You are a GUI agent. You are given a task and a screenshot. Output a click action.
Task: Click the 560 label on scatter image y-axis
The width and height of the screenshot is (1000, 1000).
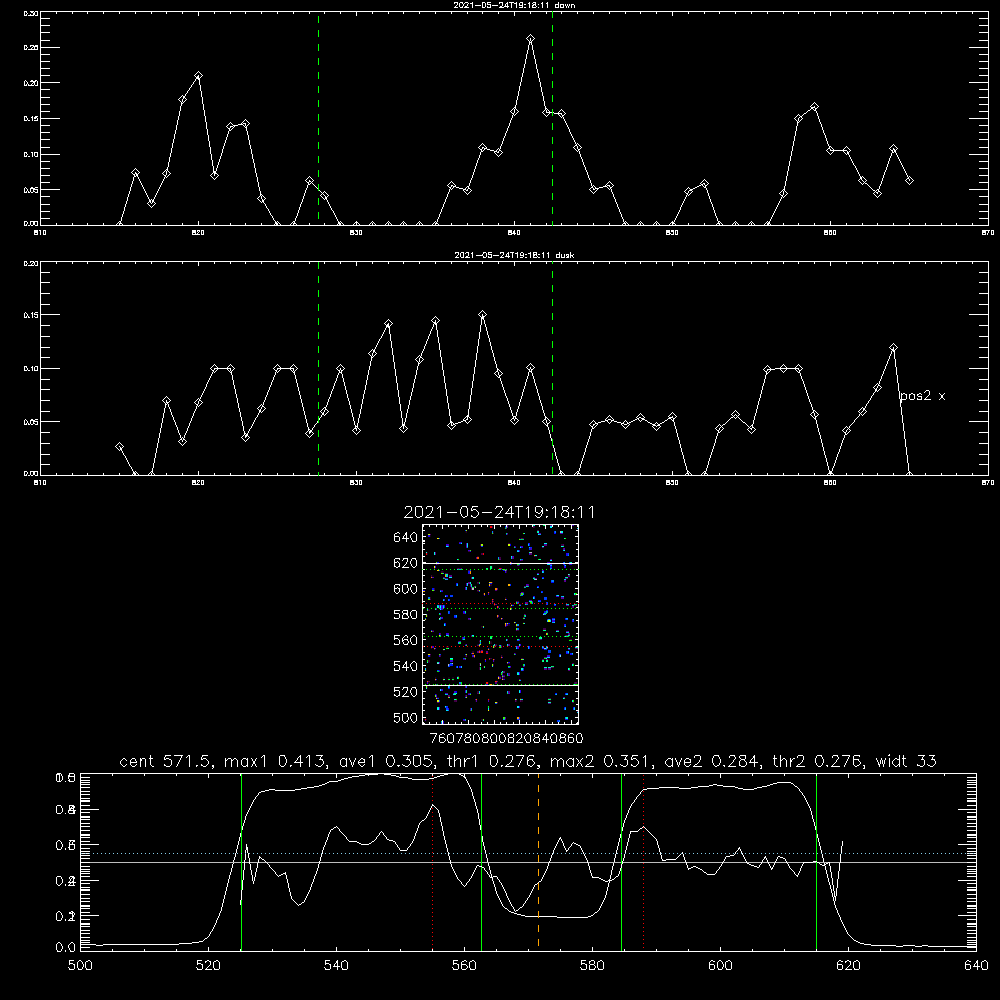coord(405,640)
